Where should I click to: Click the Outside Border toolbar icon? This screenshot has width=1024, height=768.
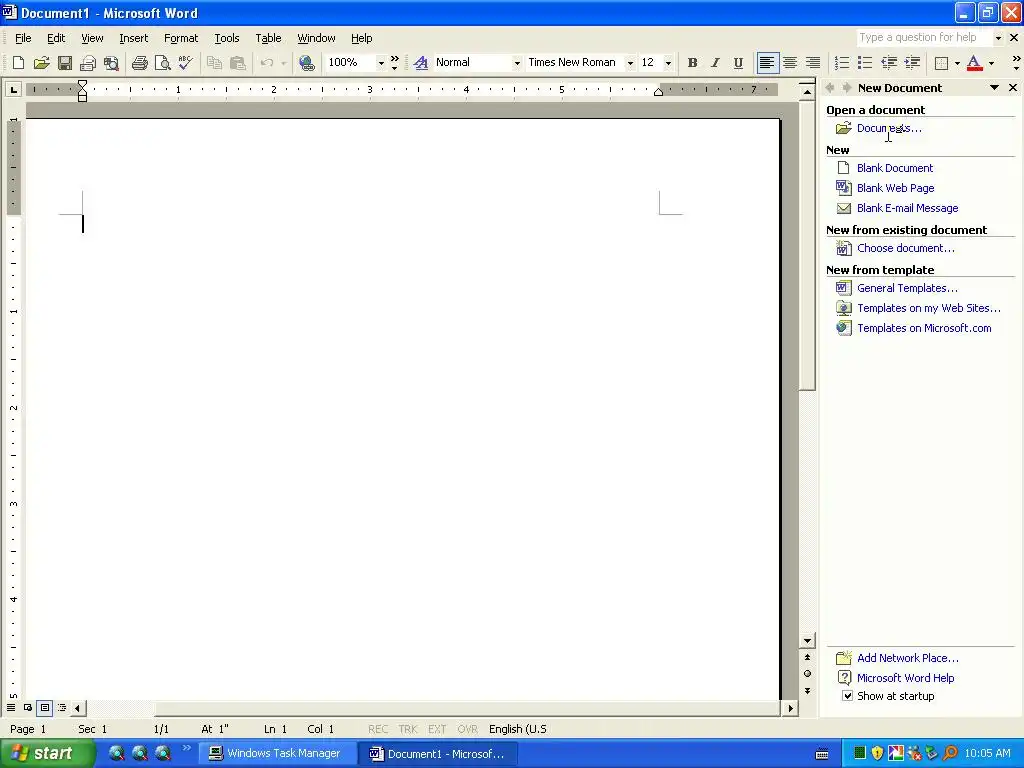pyautogui.click(x=941, y=63)
